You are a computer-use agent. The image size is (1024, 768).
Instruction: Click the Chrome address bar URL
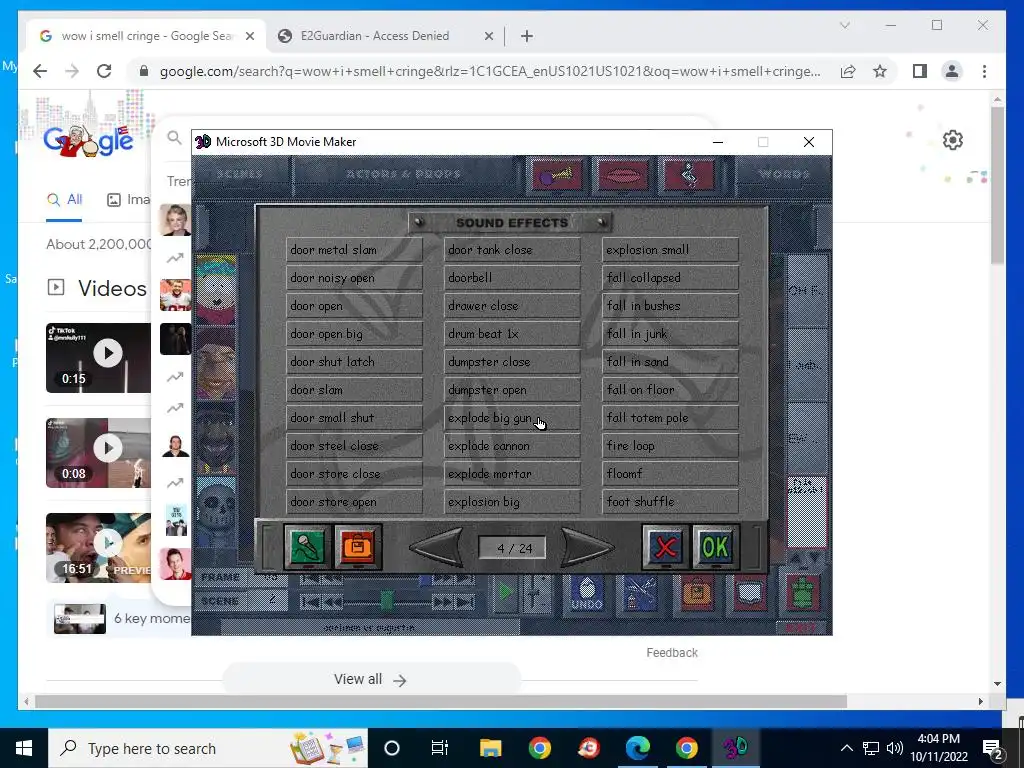point(490,71)
